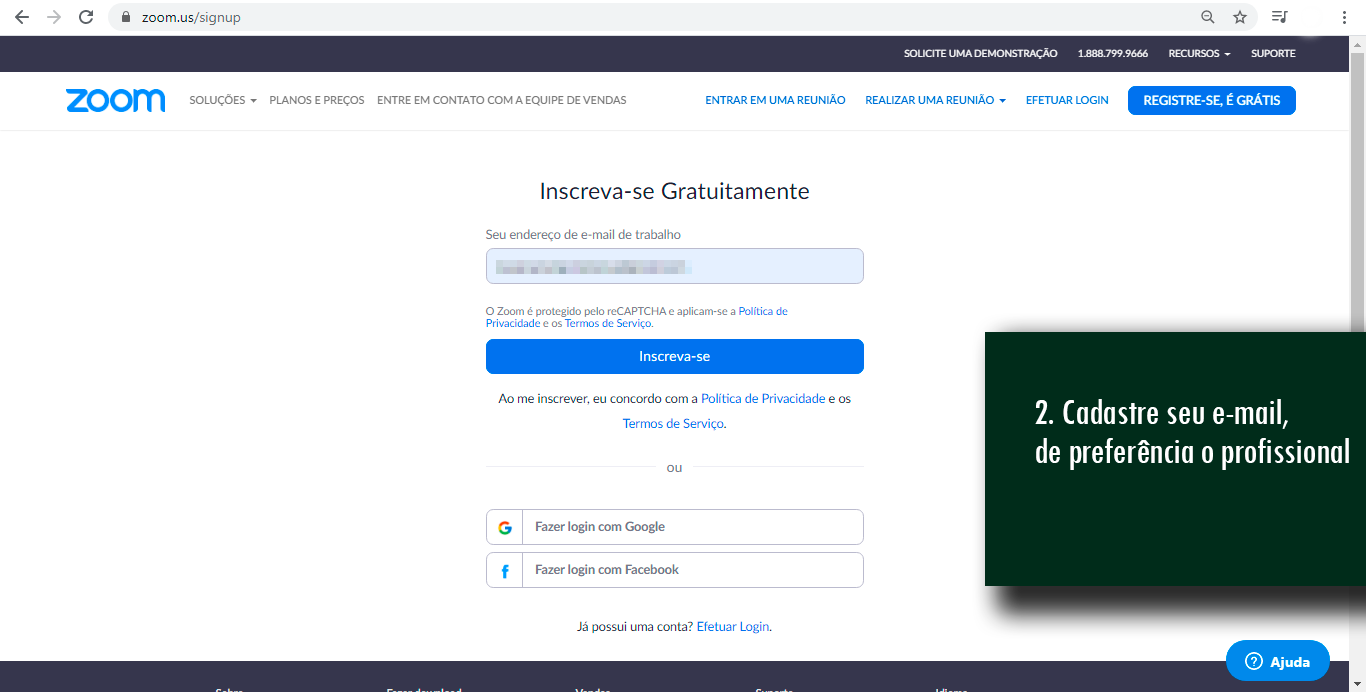Screen dimensions: 1366x692
Task: Reload the page with the refresh icon
Action: [86, 17]
